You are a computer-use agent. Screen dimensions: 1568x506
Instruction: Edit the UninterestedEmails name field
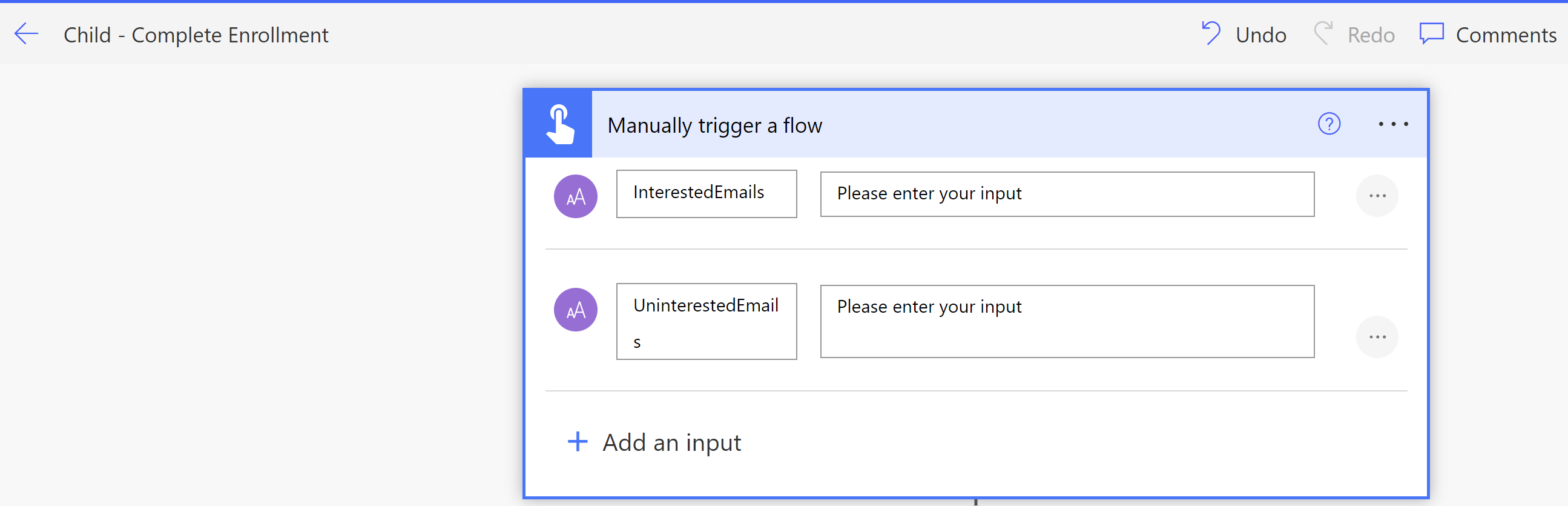coord(706,321)
